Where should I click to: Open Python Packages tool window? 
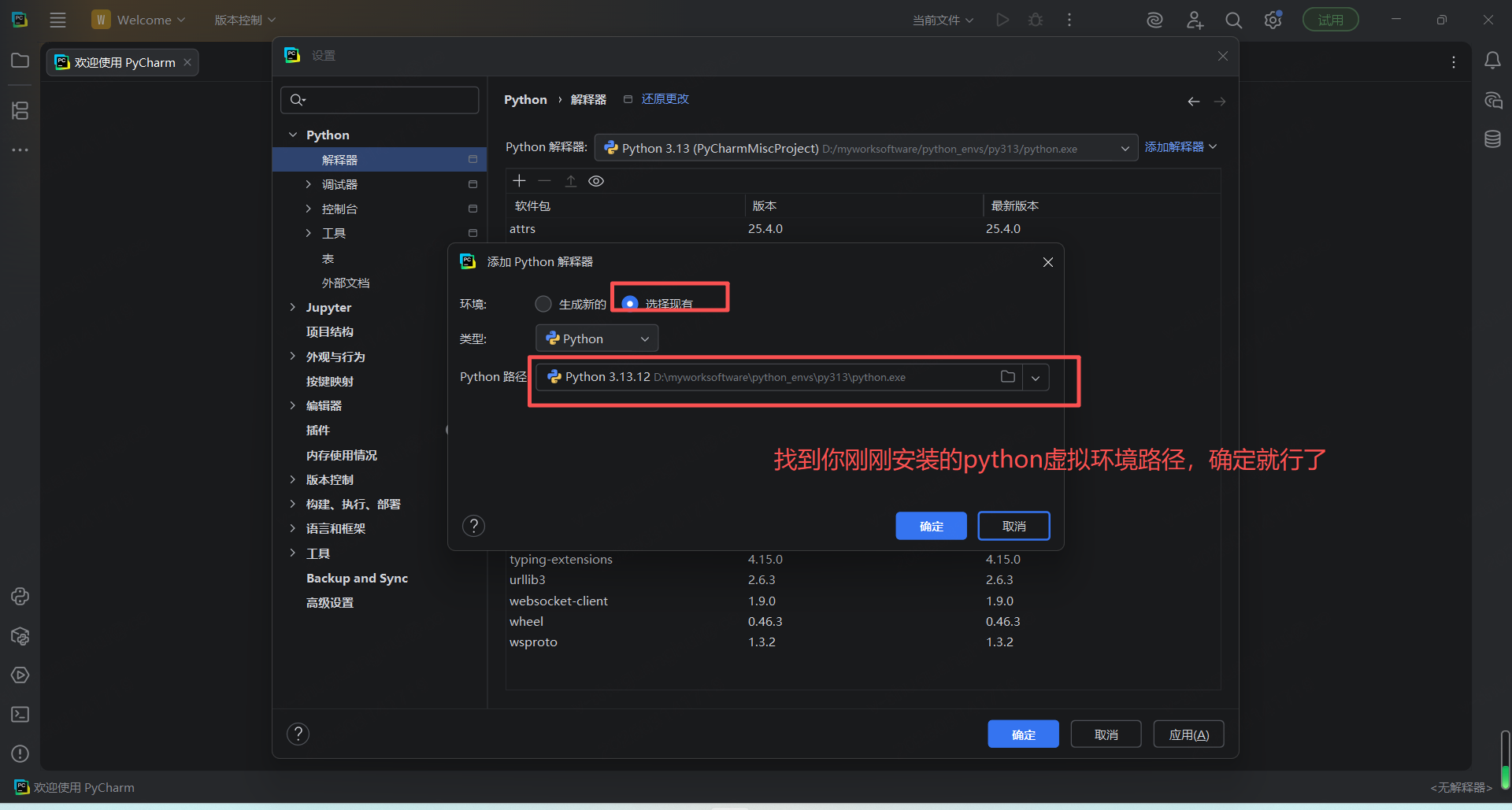coord(20,636)
